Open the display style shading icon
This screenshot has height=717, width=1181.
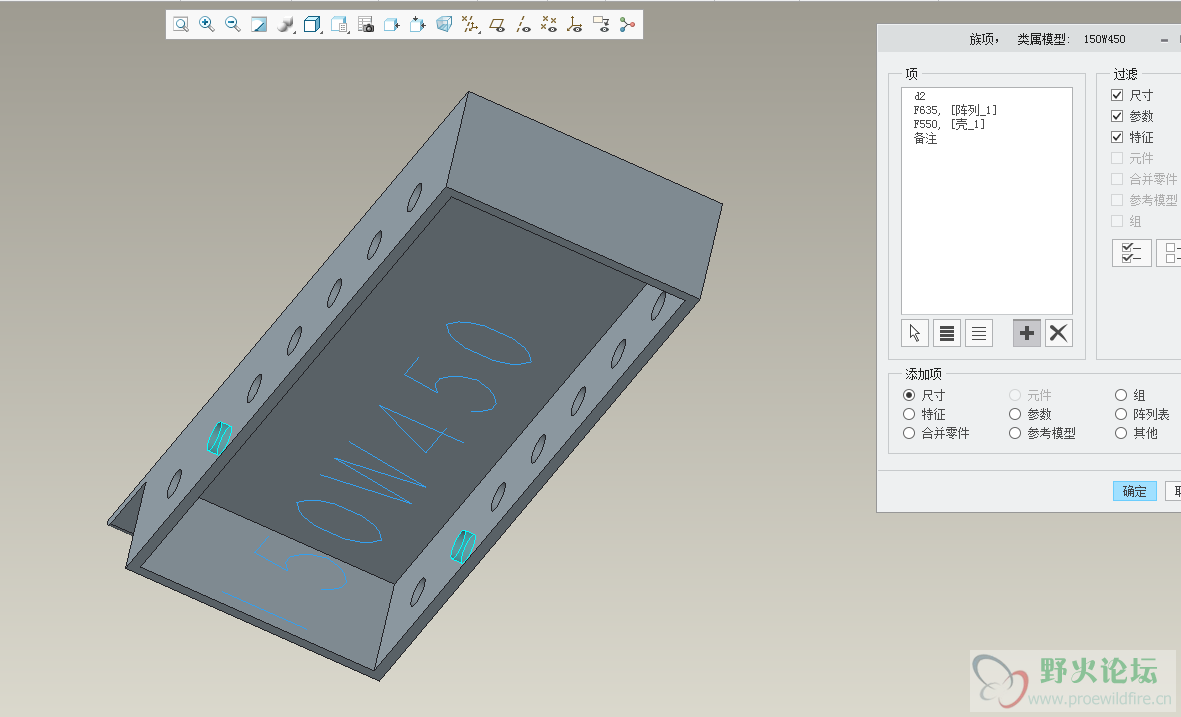click(x=285, y=25)
